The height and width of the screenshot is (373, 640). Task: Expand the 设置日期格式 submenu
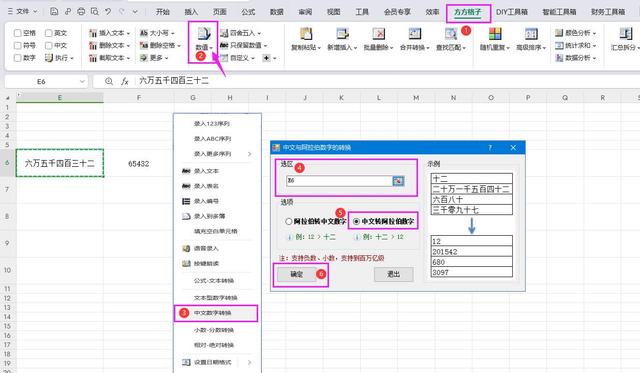249,362
